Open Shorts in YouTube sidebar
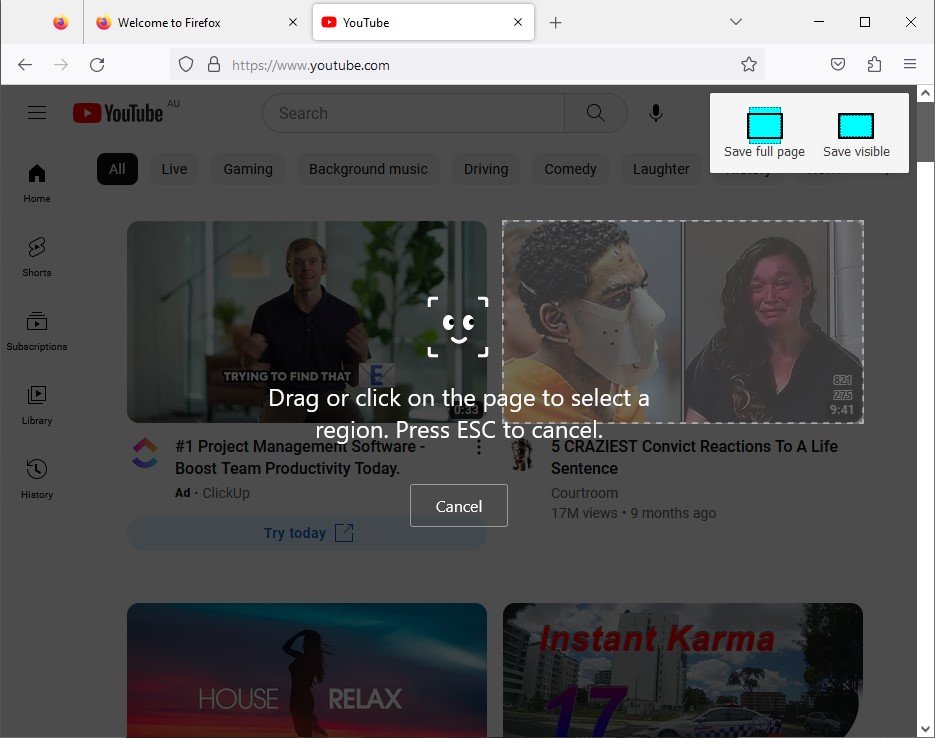 pos(37,258)
